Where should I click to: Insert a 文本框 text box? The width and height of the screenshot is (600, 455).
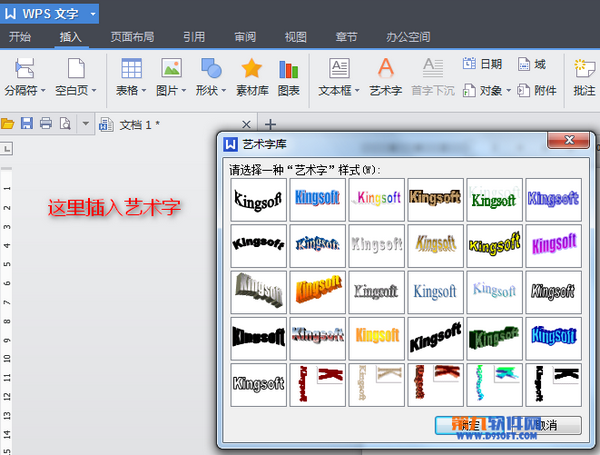(339, 77)
